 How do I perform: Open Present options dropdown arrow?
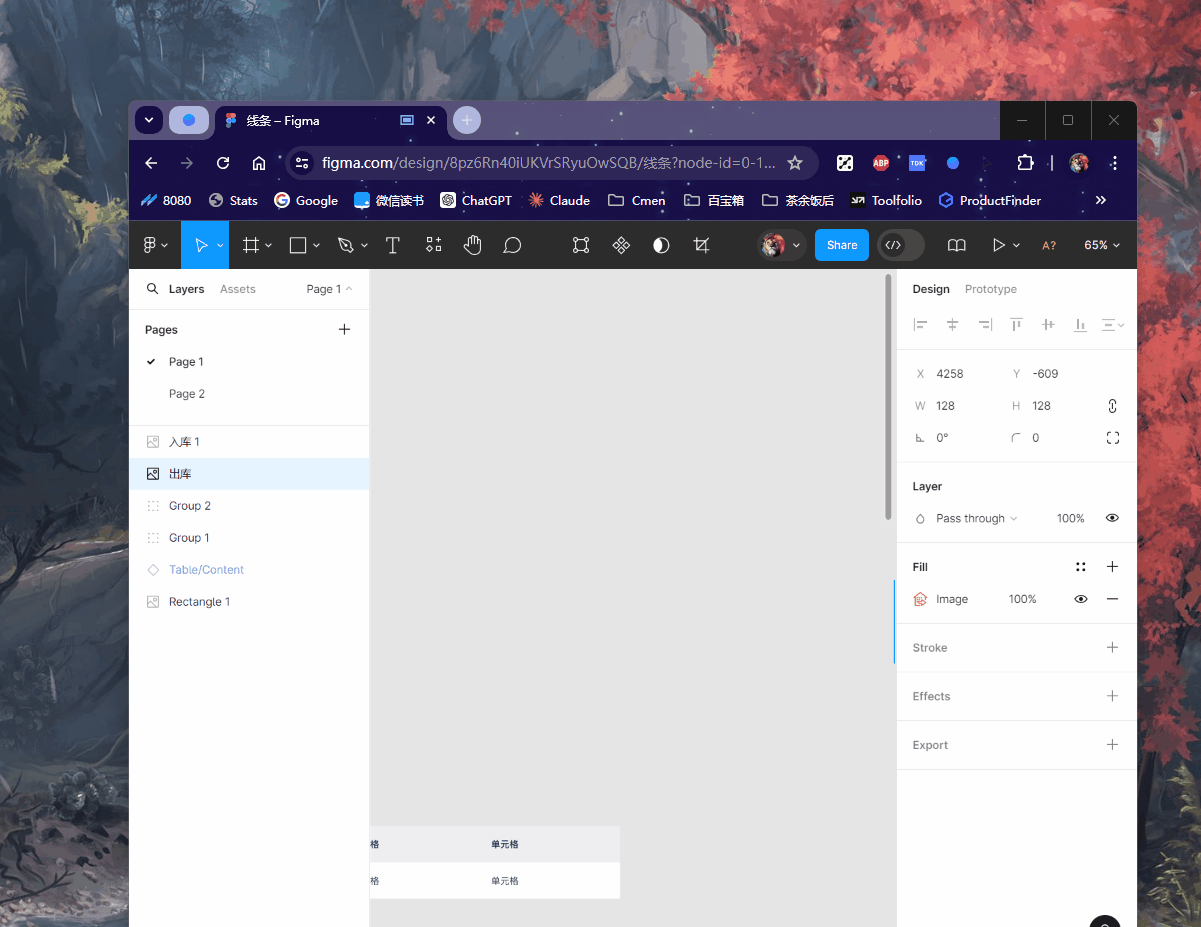click(x=1016, y=245)
